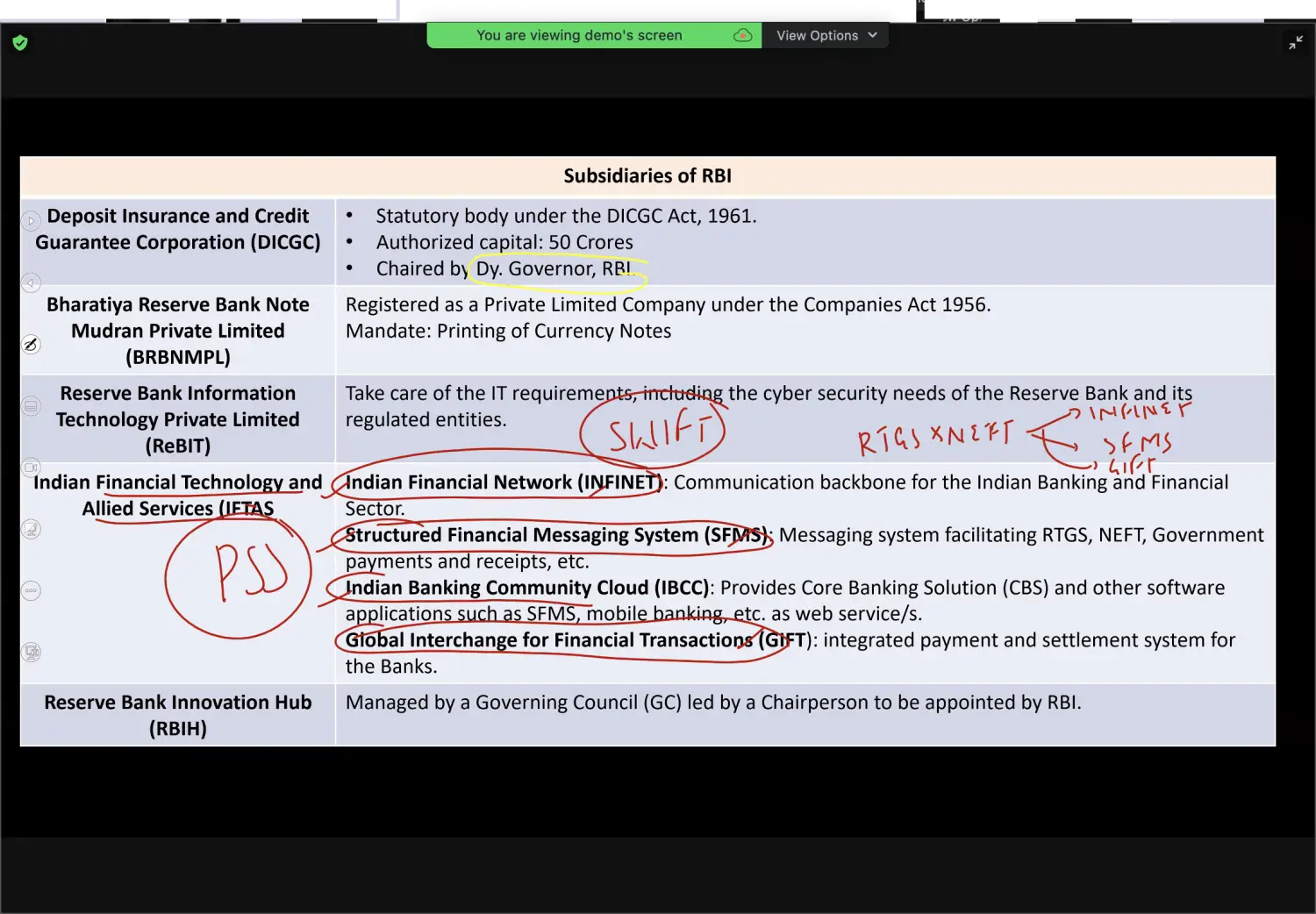Click 'Mandate: Printing of Currency Notes' line
Screen dimensions: 1316x914
click(508, 331)
